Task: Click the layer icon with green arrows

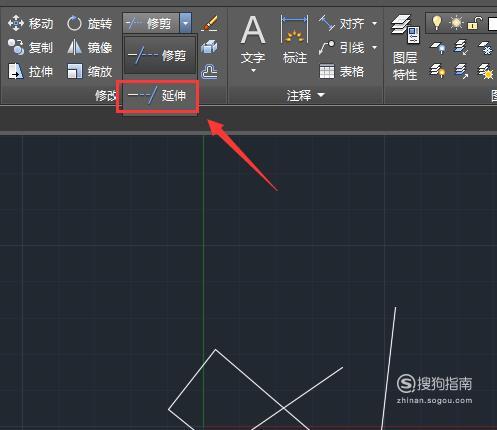Action: (x=461, y=48)
